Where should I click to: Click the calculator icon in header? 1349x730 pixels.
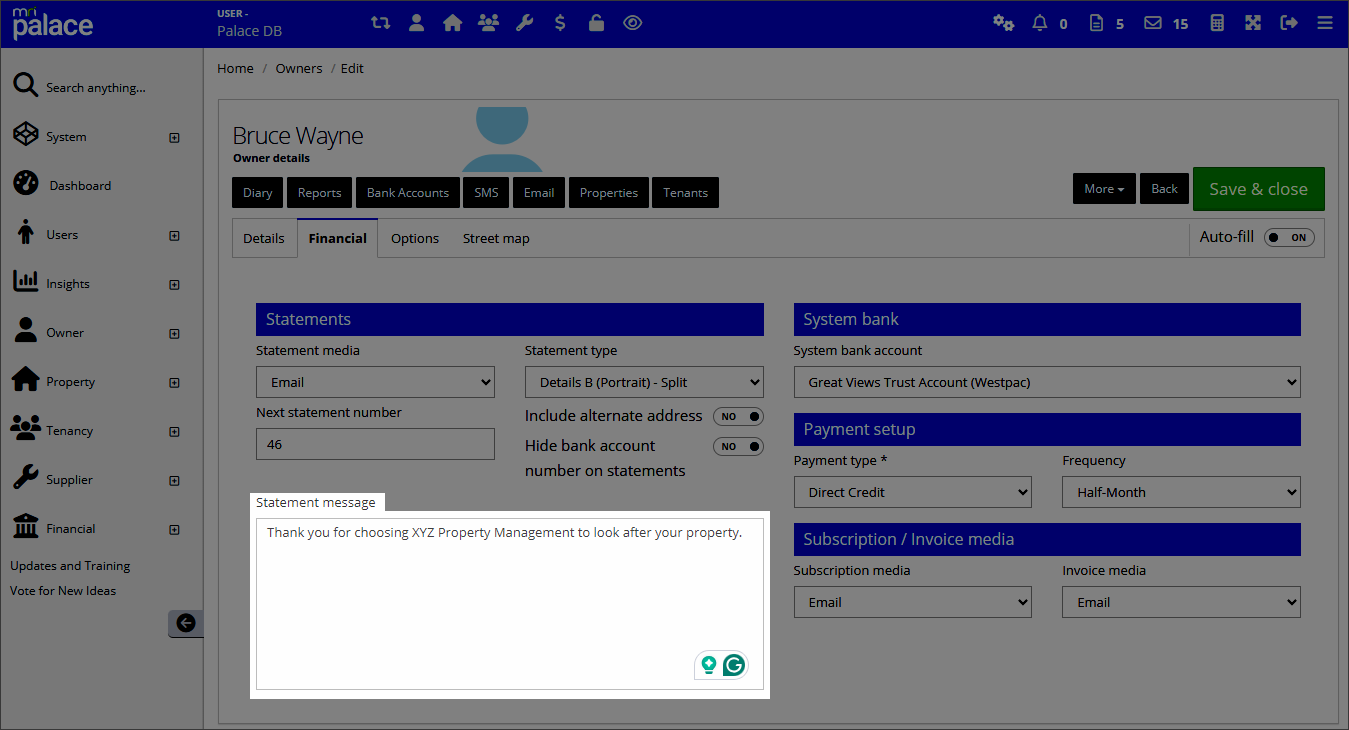pos(1217,23)
